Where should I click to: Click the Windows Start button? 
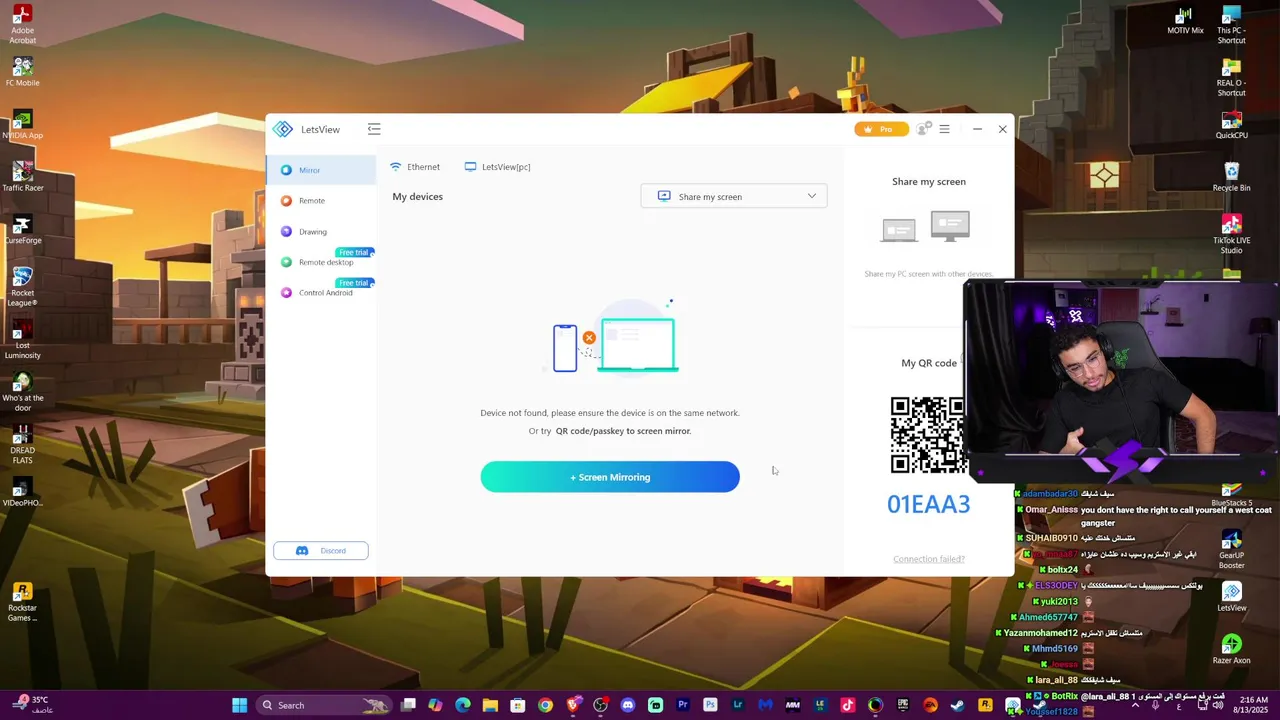[x=240, y=705]
